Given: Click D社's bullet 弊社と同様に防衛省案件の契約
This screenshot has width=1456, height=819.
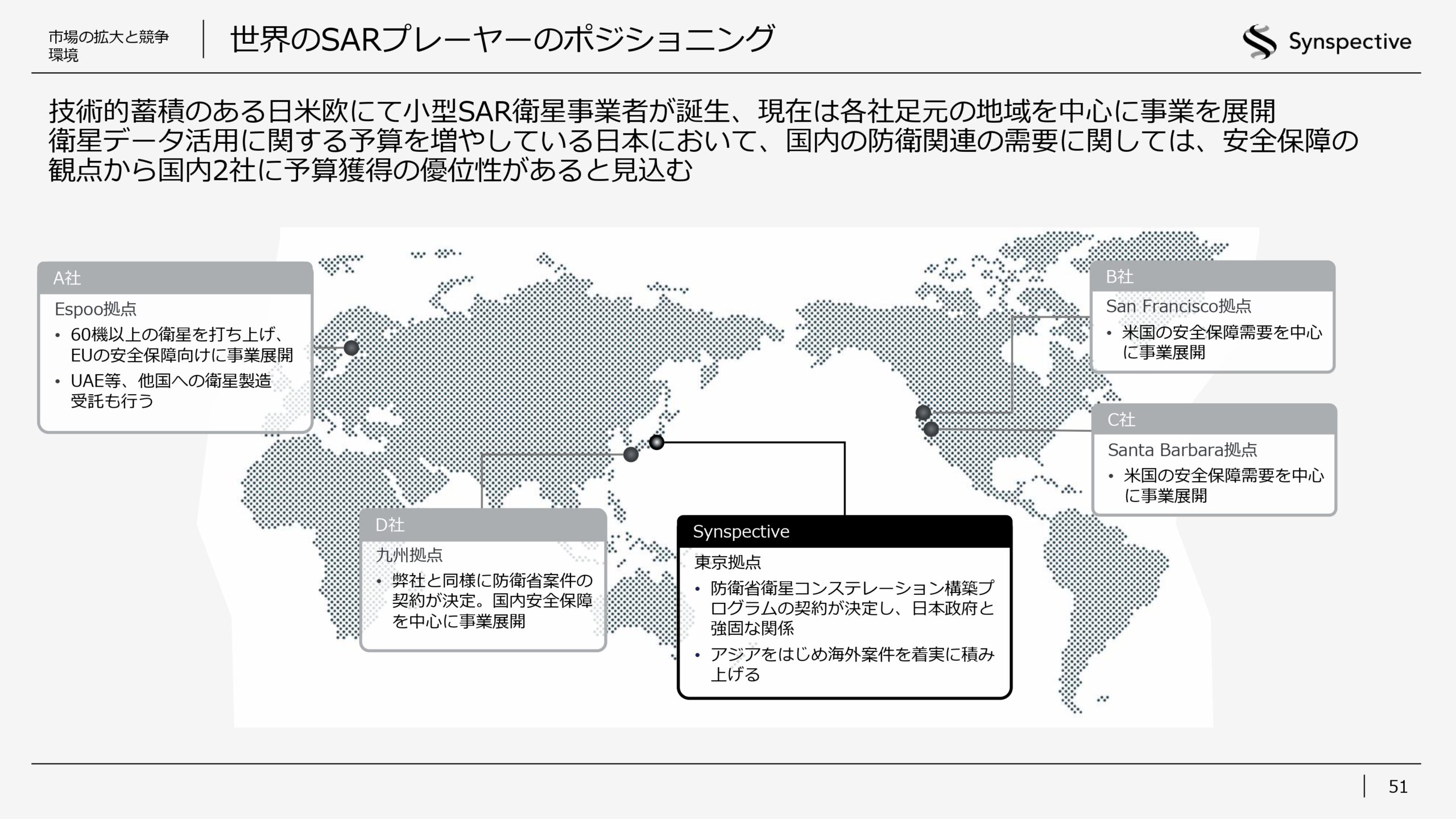Looking at the screenshot, I should pyautogui.click(x=485, y=601).
